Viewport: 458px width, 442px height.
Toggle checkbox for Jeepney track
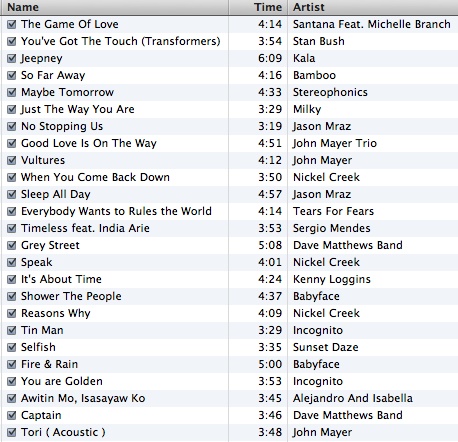tap(12, 58)
